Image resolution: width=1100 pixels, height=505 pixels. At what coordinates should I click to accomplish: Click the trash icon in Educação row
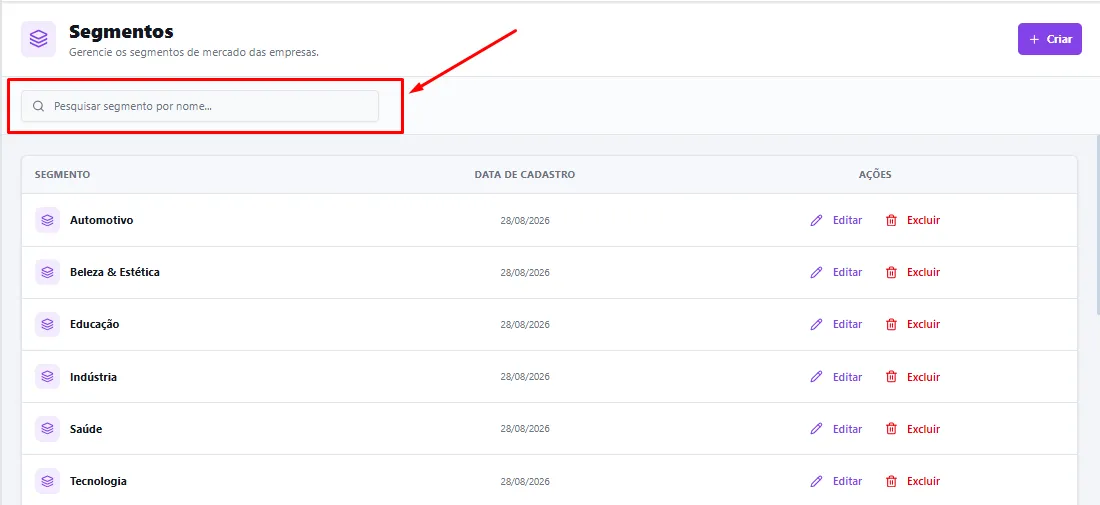(891, 324)
